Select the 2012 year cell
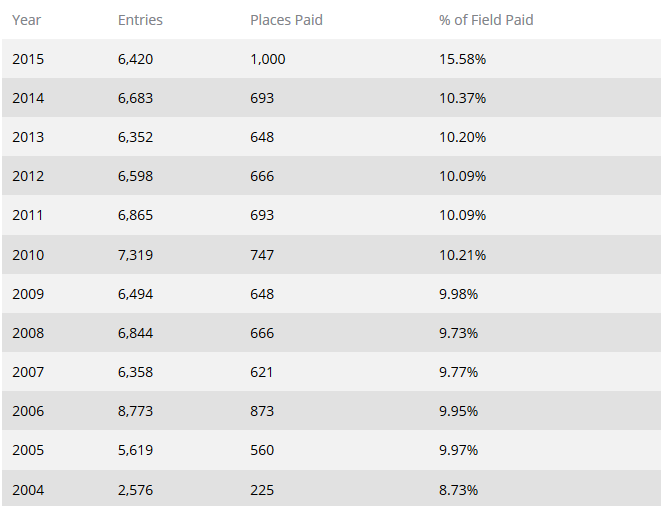This screenshot has height=506, width=661. coord(28,176)
